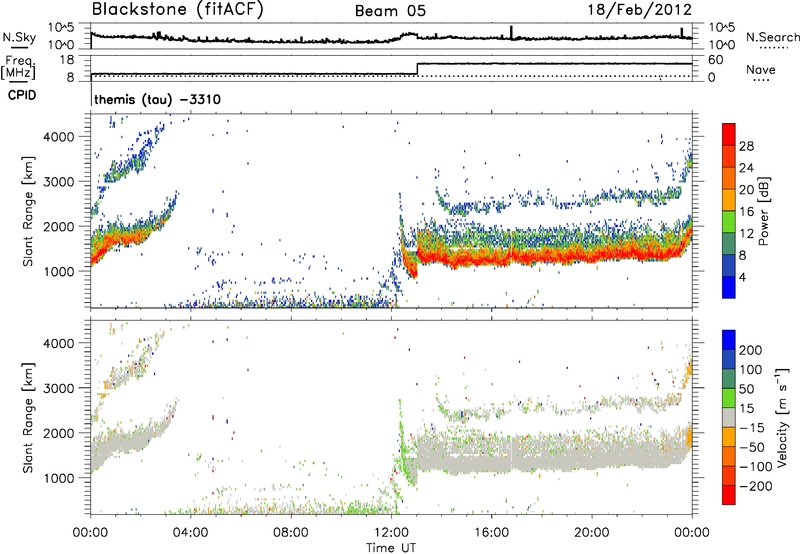The width and height of the screenshot is (800, 554).
Task: Click the 'N.Sky' legend label
Action: pyautogui.click(x=19, y=37)
